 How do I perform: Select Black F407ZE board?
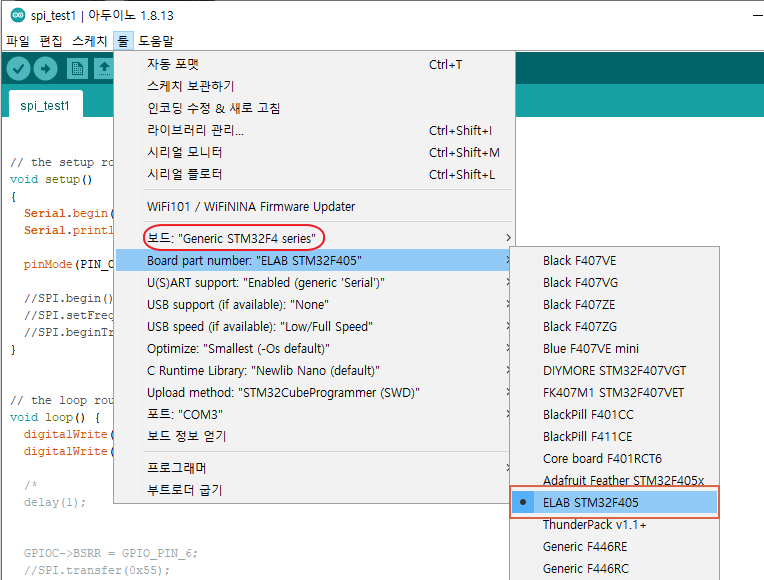(614, 305)
